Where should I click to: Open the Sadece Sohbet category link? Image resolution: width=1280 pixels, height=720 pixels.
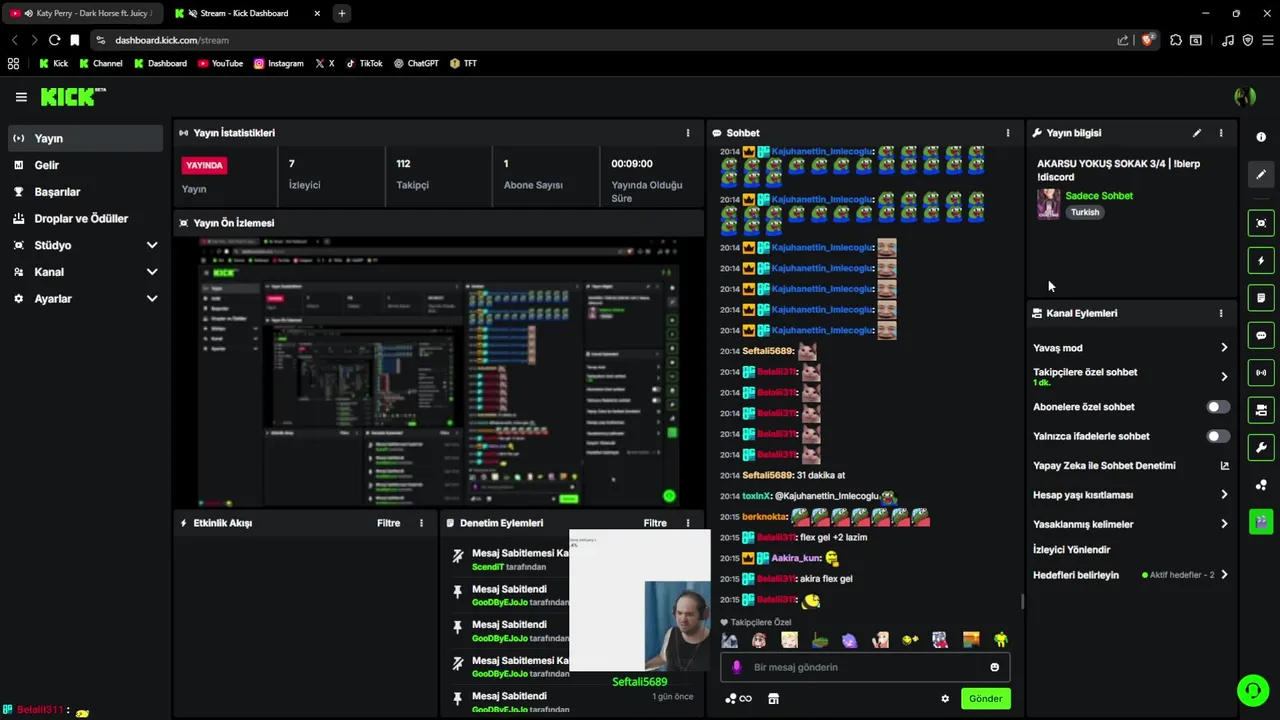tap(1099, 196)
